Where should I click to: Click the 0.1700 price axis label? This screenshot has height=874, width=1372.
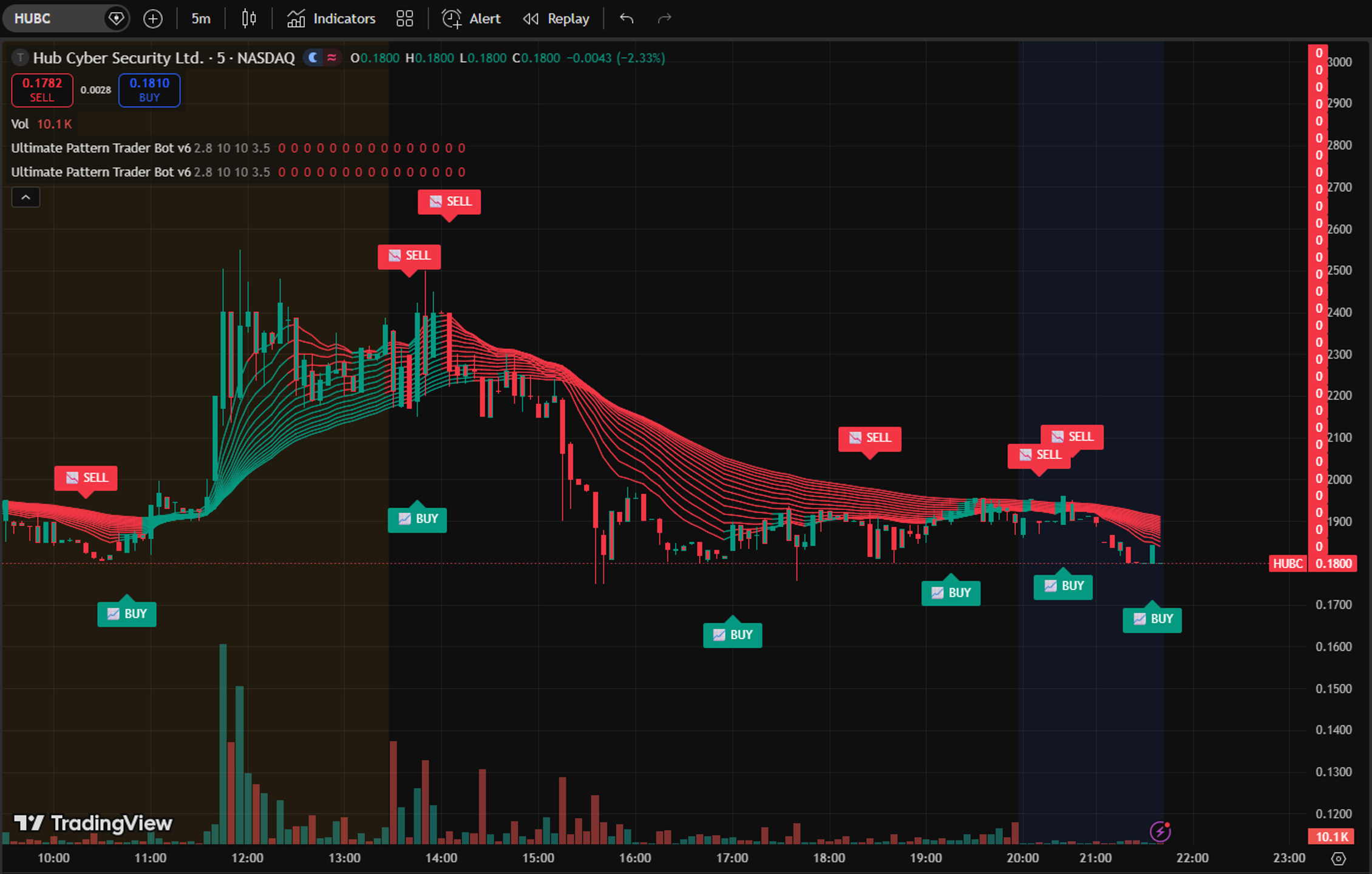[x=1334, y=605]
